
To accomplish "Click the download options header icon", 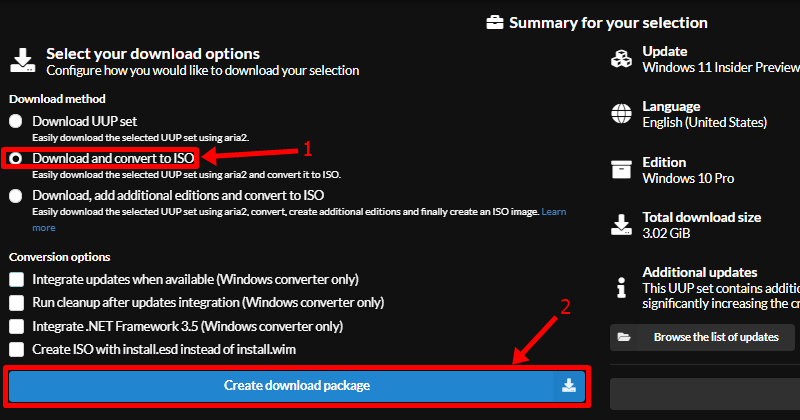I will (x=22, y=60).
